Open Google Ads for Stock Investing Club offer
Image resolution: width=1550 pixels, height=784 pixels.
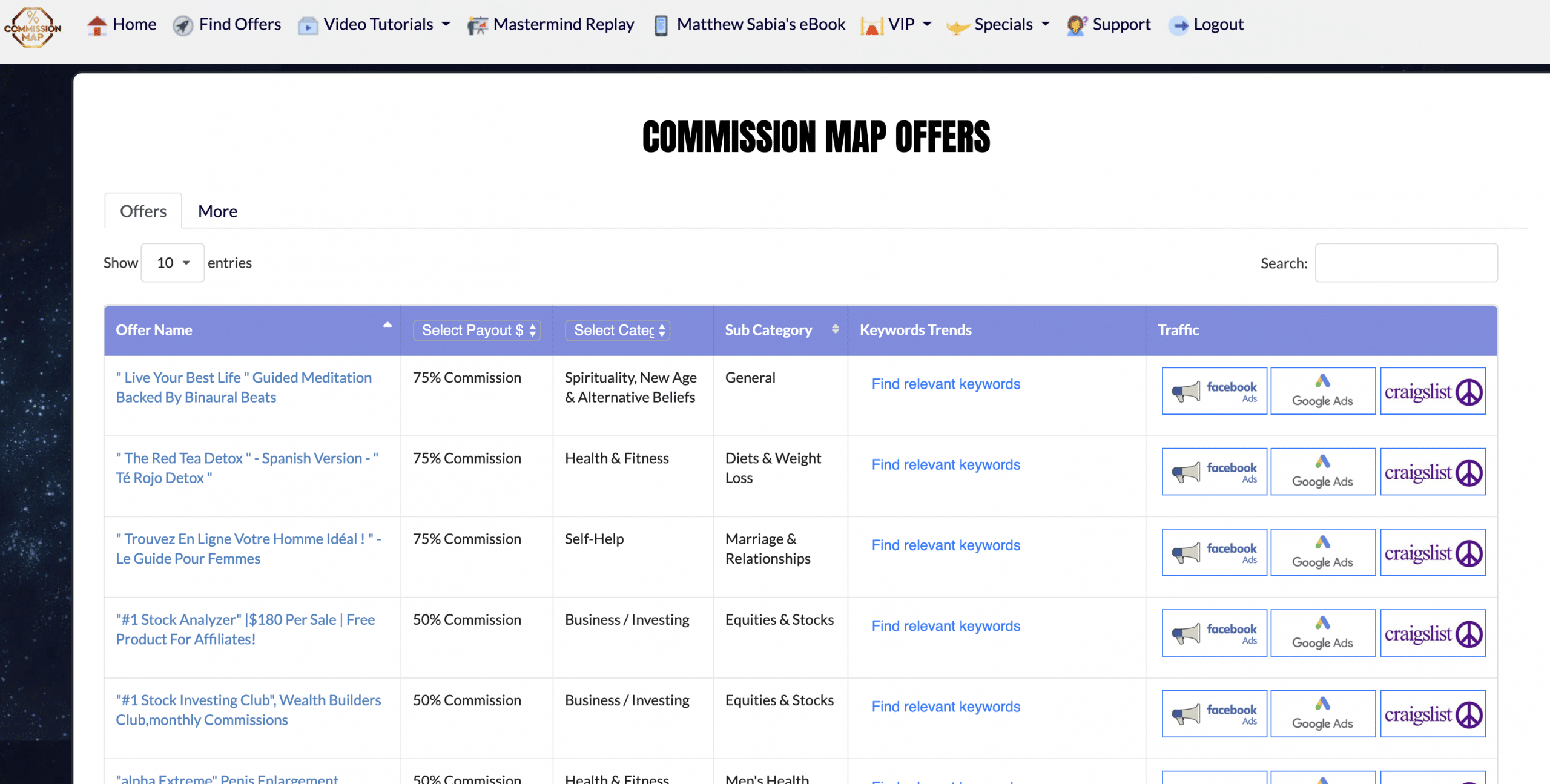click(1323, 713)
